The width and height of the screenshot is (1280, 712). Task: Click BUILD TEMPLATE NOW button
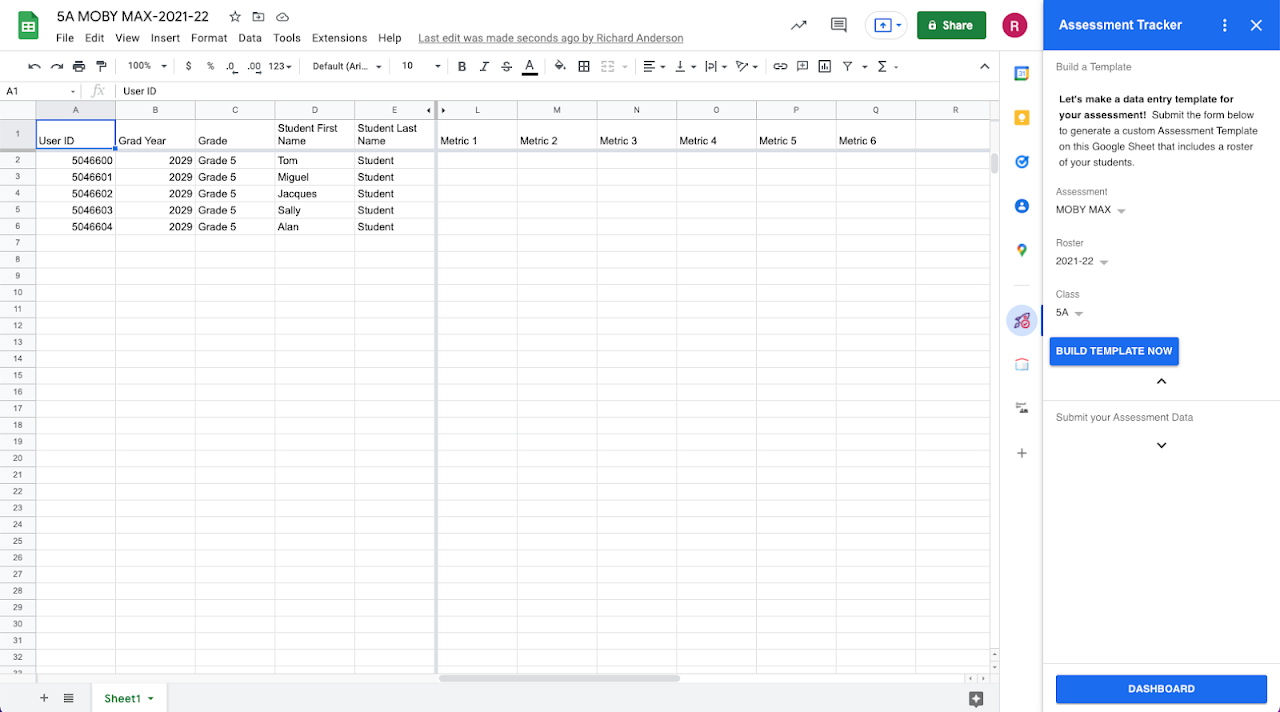coord(1114,351)
